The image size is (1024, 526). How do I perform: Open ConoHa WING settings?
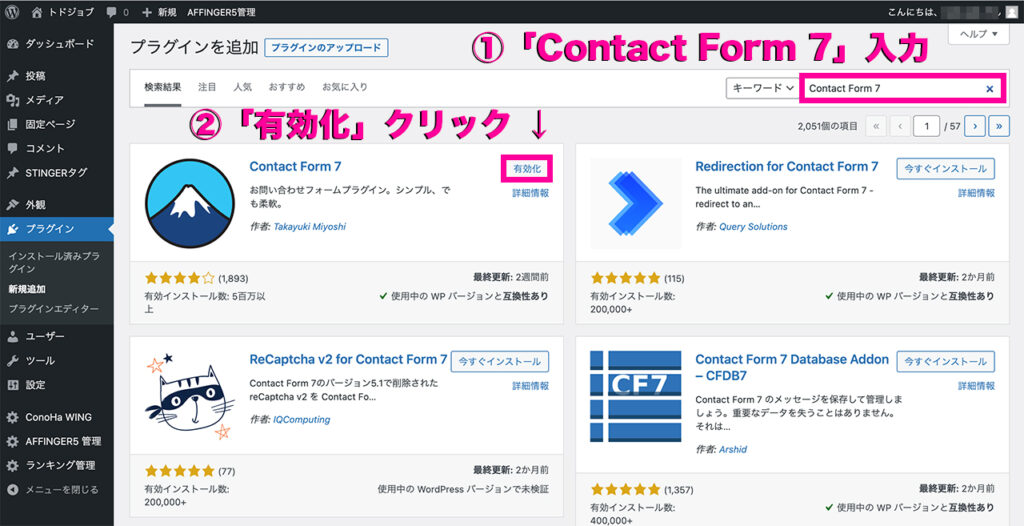point(57,417)
